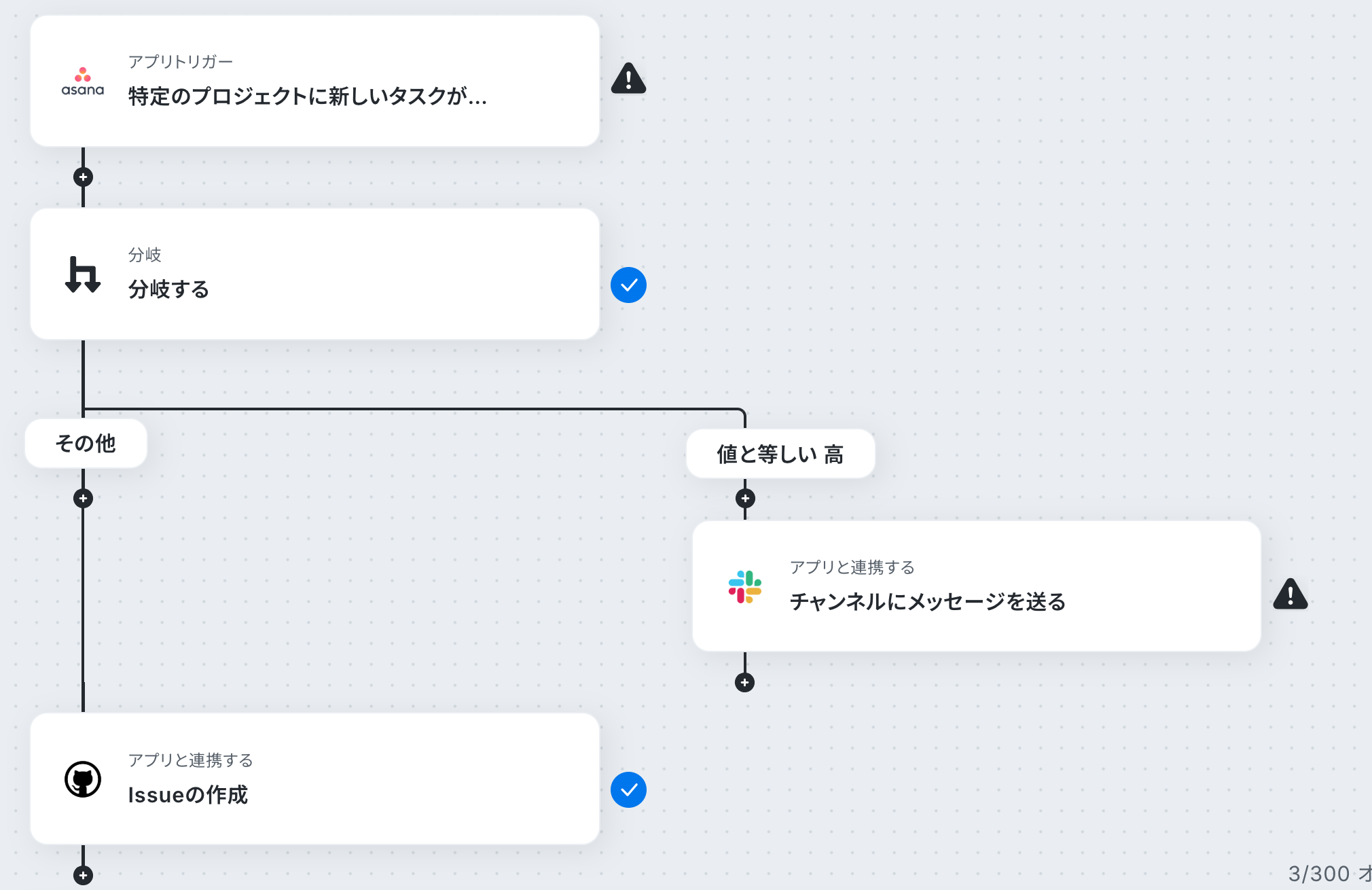Add a step below the Asana trigger
1372x890 pixels.
pyautogui.click(x=83, y=177)
